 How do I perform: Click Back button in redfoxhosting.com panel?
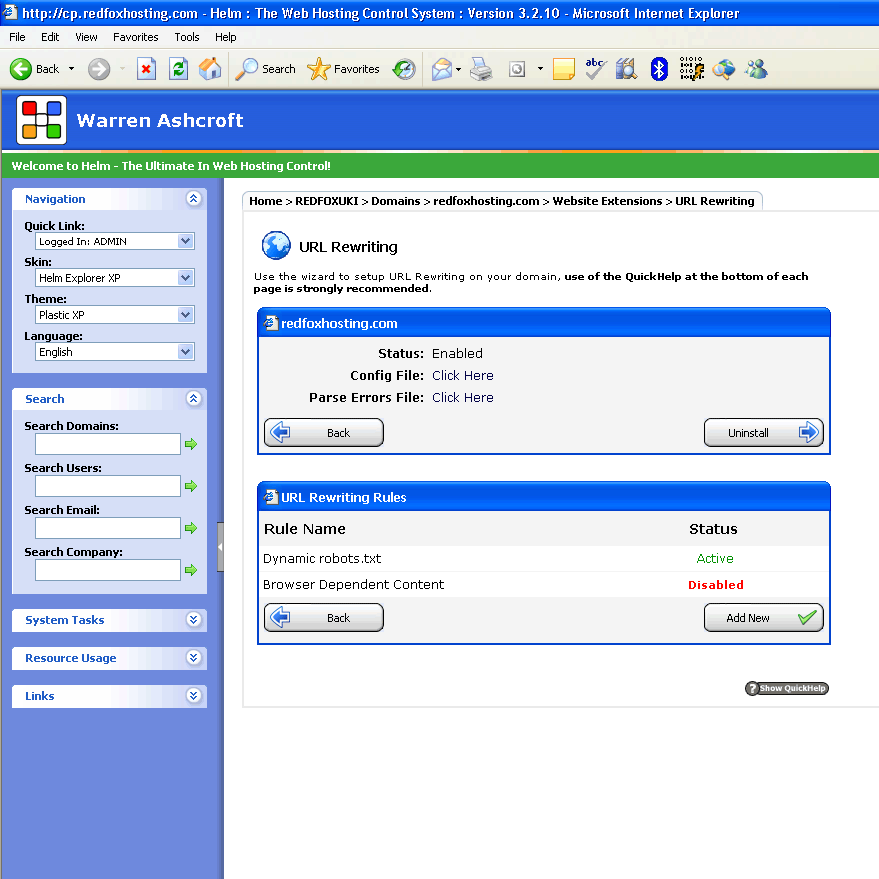point(324,432)
